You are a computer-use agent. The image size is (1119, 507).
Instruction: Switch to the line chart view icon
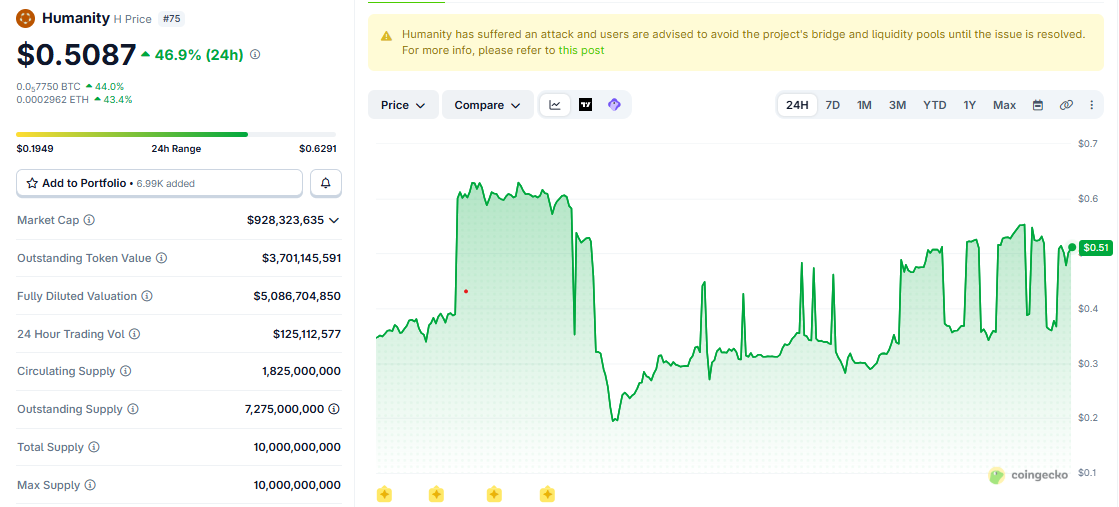click(555, 105)
